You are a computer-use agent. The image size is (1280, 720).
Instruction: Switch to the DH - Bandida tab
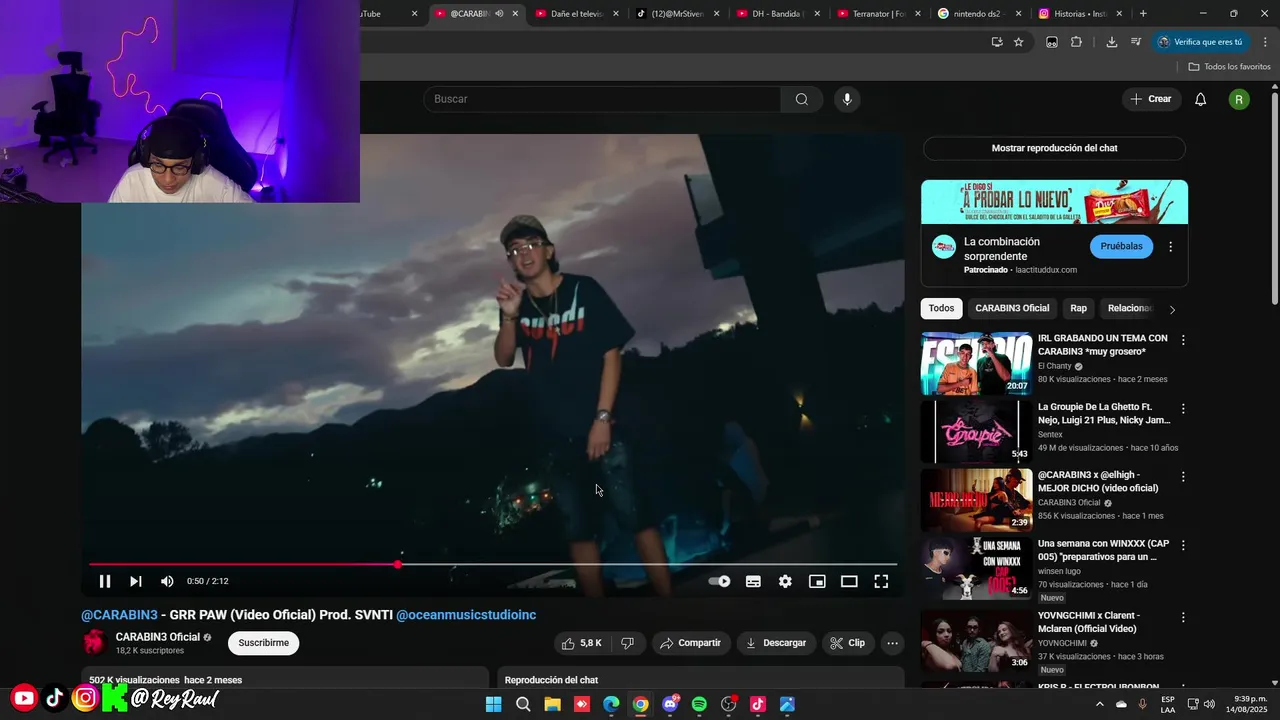point(778,14)
